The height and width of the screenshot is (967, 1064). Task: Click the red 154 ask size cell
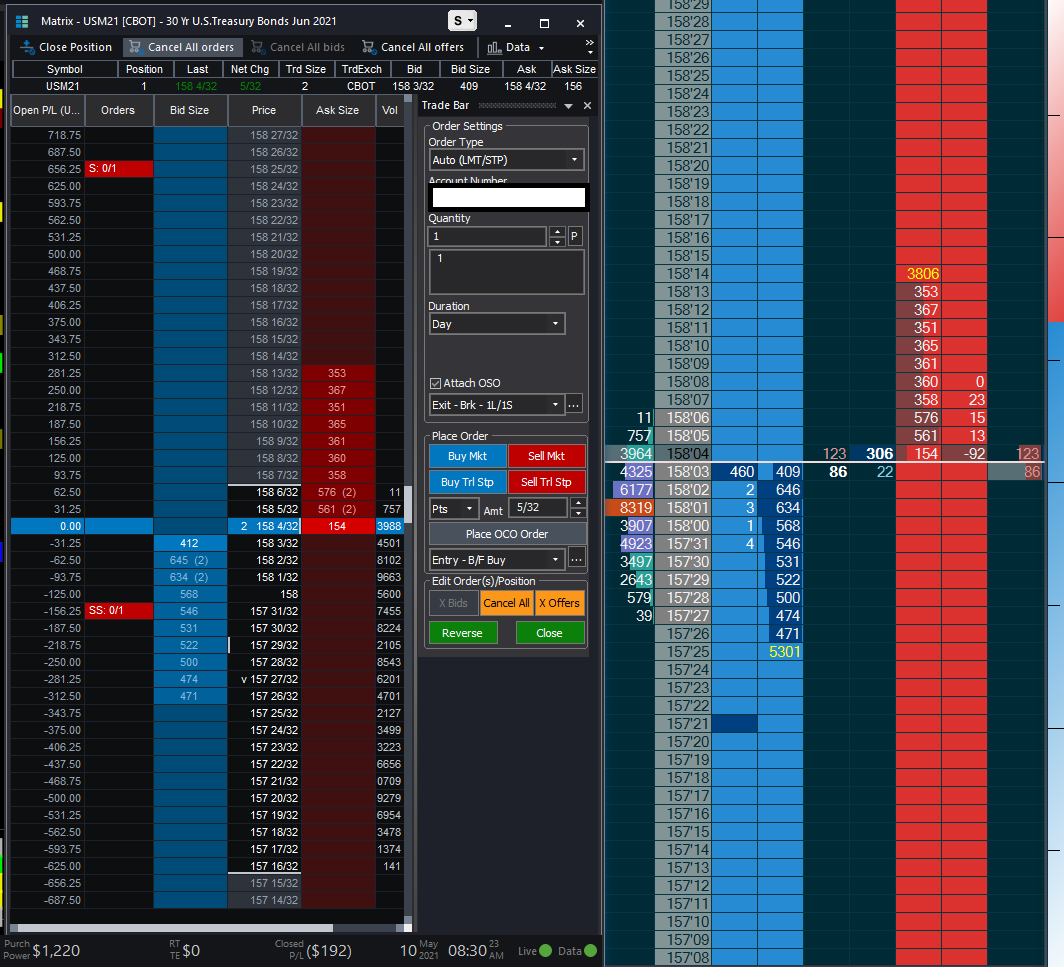(x=338, y=526)
